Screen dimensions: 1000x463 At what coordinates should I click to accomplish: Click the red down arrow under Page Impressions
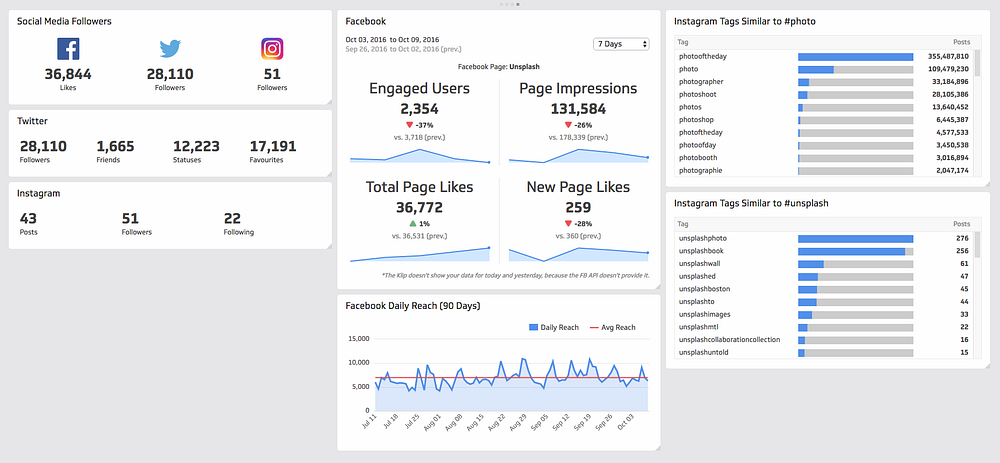568,125
